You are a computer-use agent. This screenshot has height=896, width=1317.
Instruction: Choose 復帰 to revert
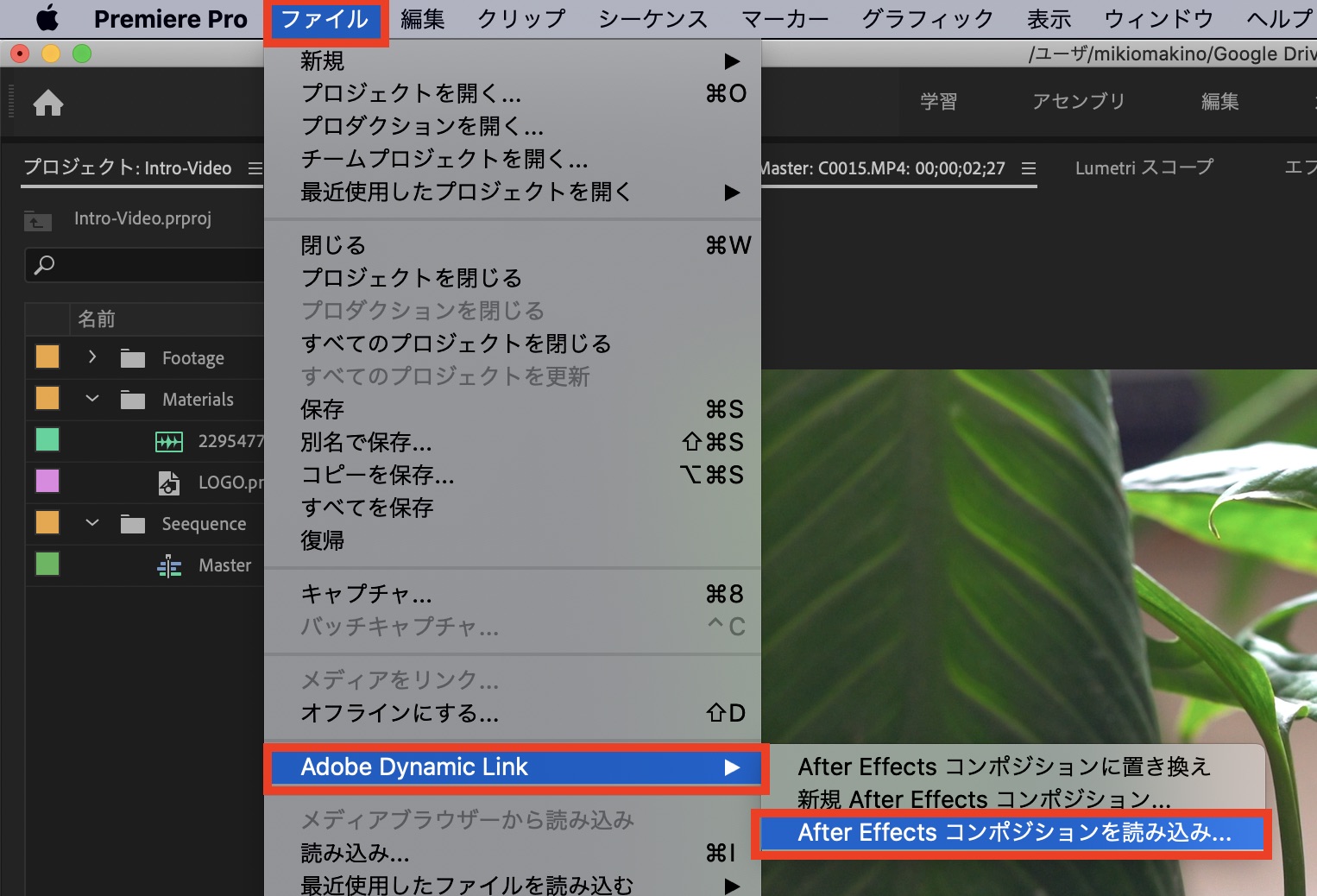pyautogui.click(x=513, y=540)
